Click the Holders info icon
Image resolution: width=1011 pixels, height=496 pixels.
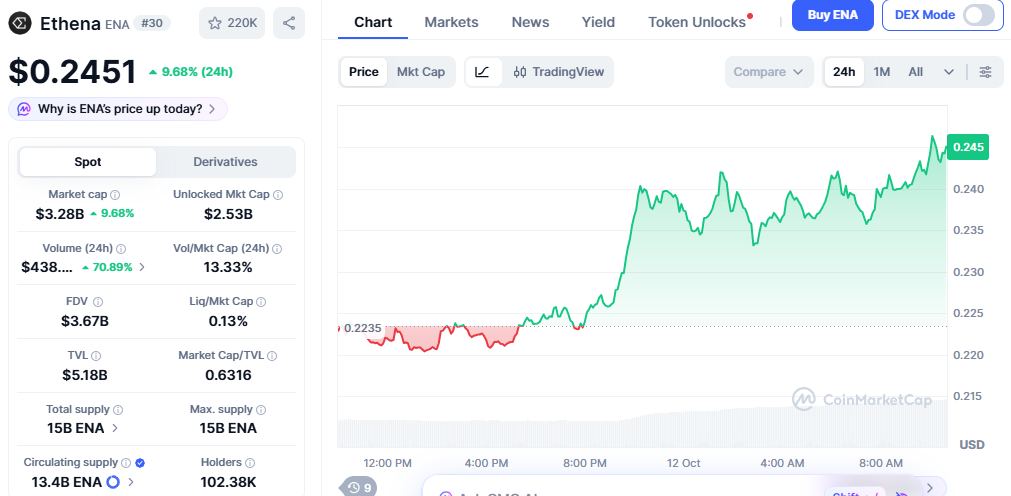coord(250,462)
